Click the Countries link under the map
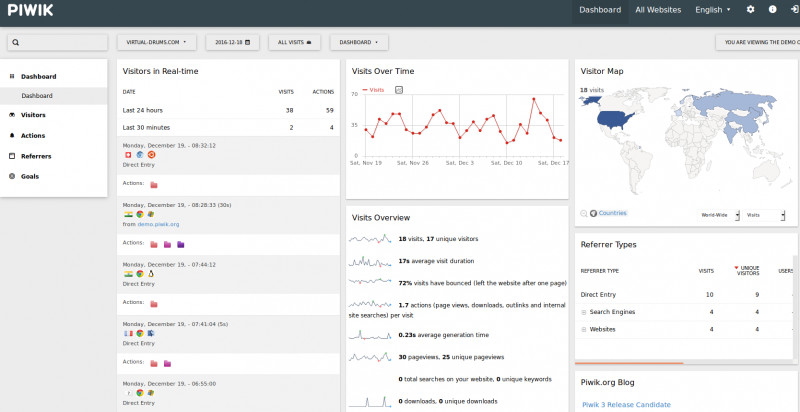This screenshot has height=412, width=800. pos(613,213)
